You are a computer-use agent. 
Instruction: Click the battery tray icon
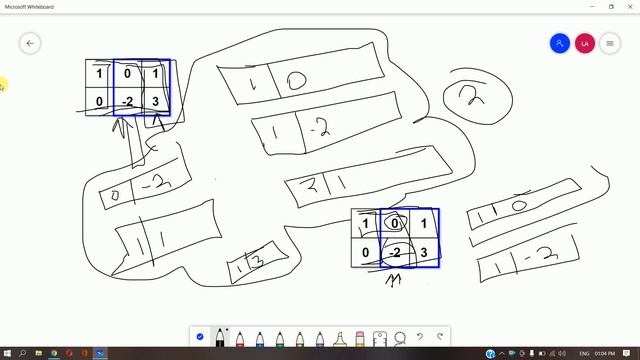[542, 353]
